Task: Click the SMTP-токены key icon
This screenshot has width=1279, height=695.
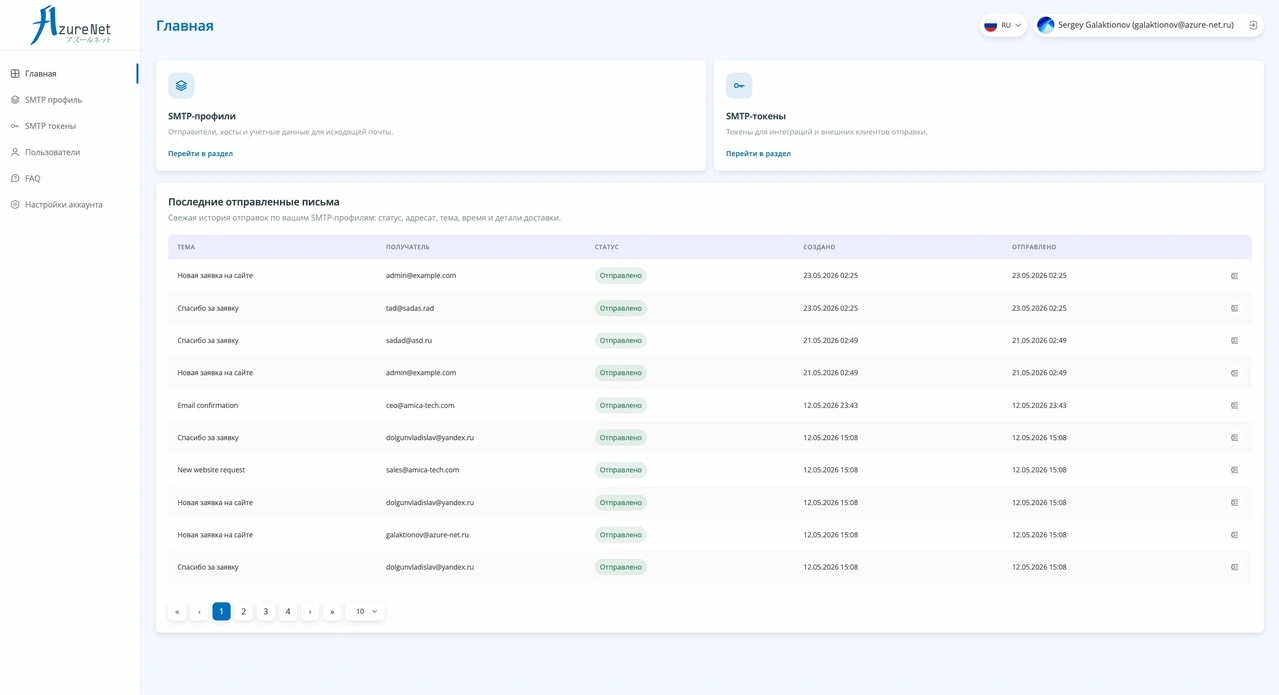Action: 739,86
